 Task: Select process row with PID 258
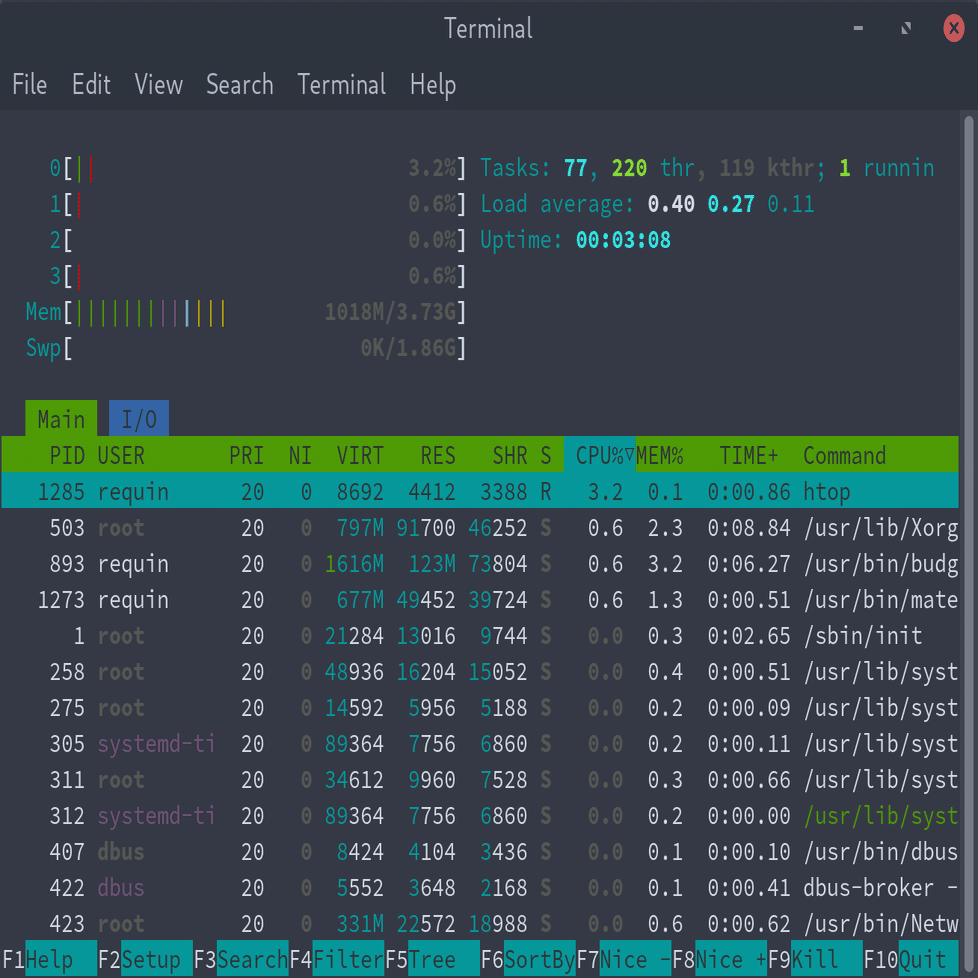(480, 672)
